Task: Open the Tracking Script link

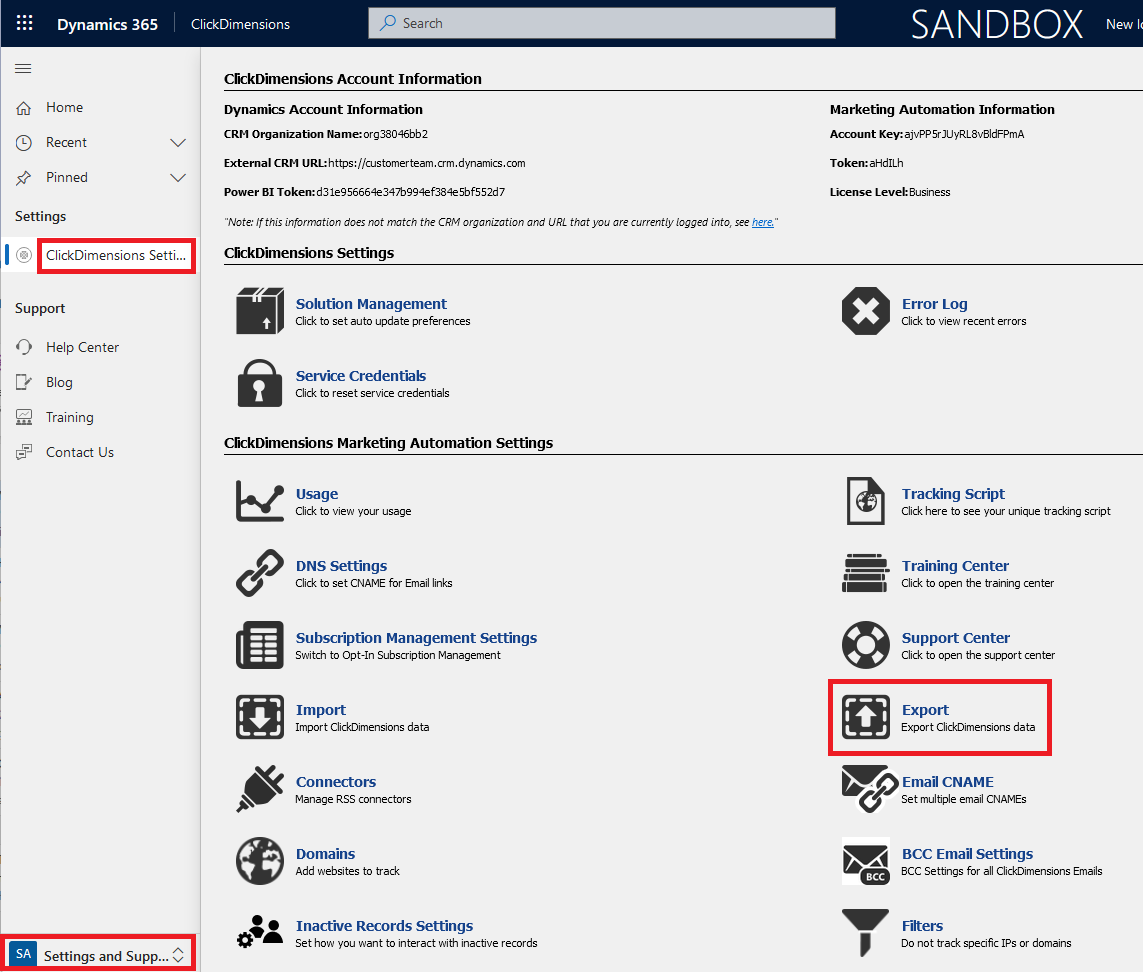Action: point(953,494)
